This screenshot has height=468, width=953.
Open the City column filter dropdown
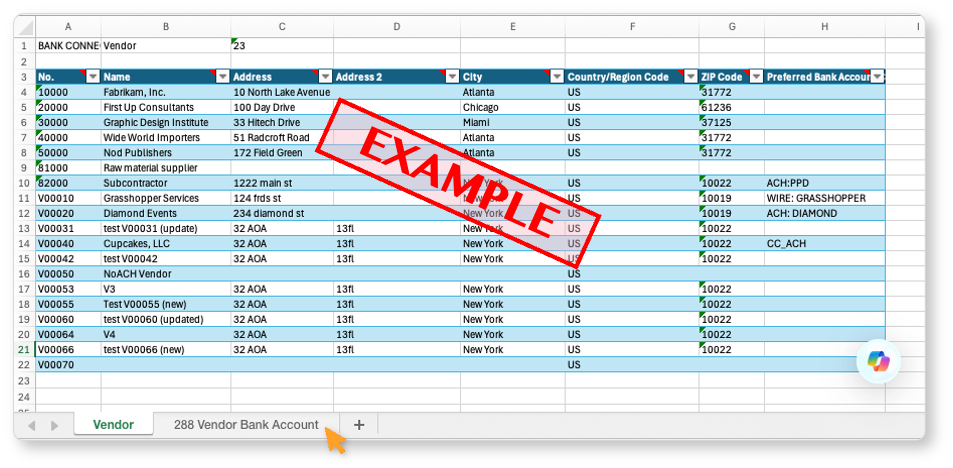557,77
